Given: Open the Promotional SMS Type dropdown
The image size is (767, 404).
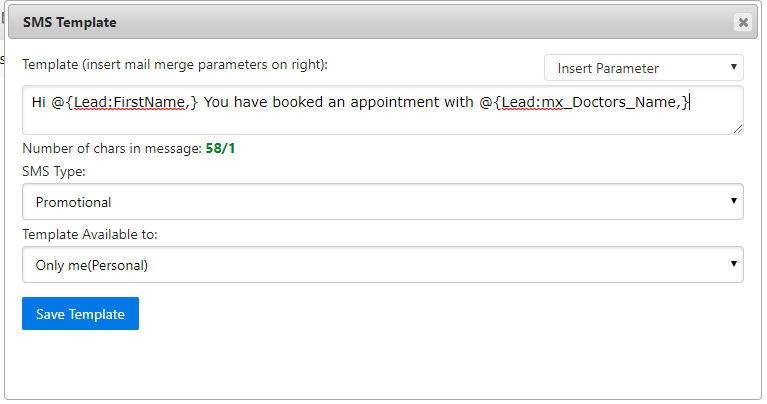Looking at the screenshot, I should click(x=382, y=202).
